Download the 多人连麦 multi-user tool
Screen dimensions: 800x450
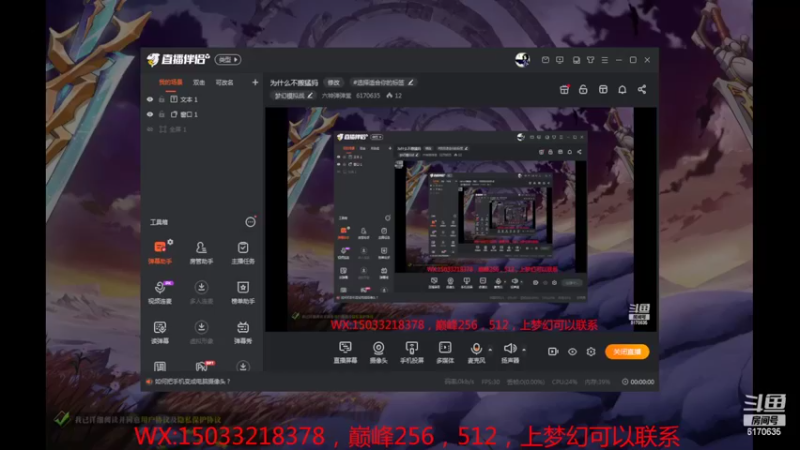tap(201, 292)
